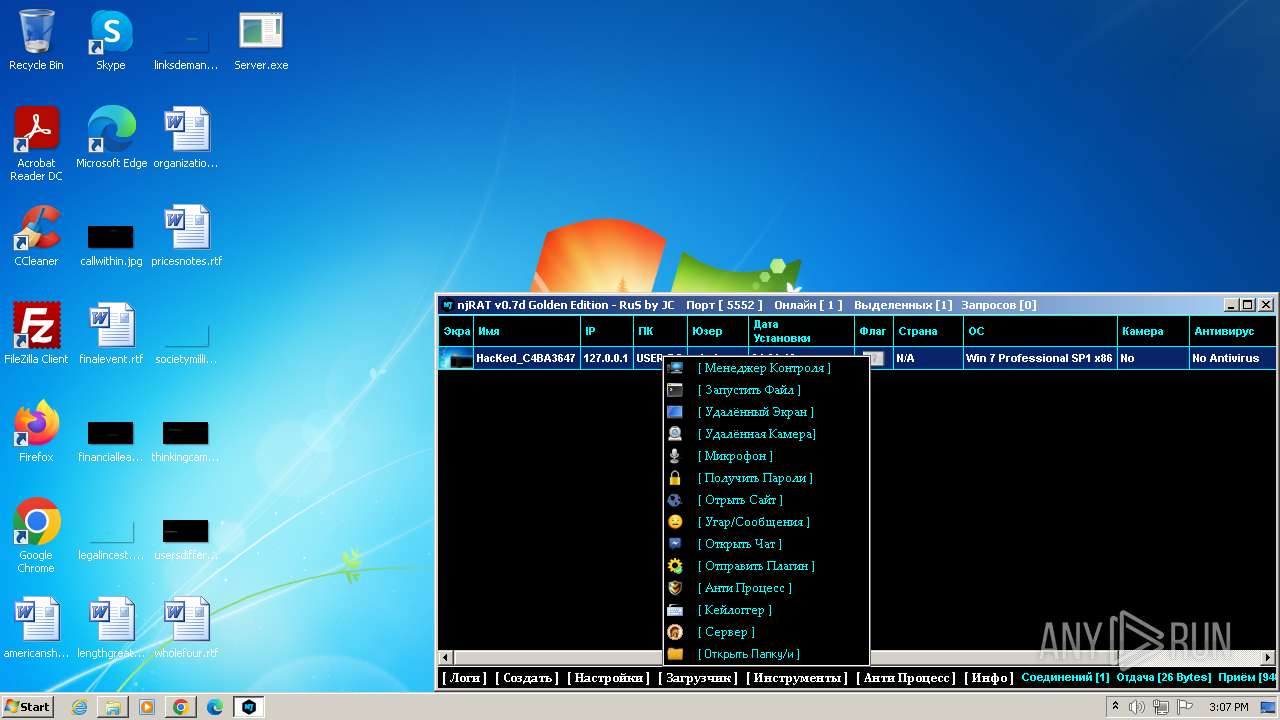Viewport: 1280px width, 720px height.
Task: Click the Загрузчик button
Action: 698,678
